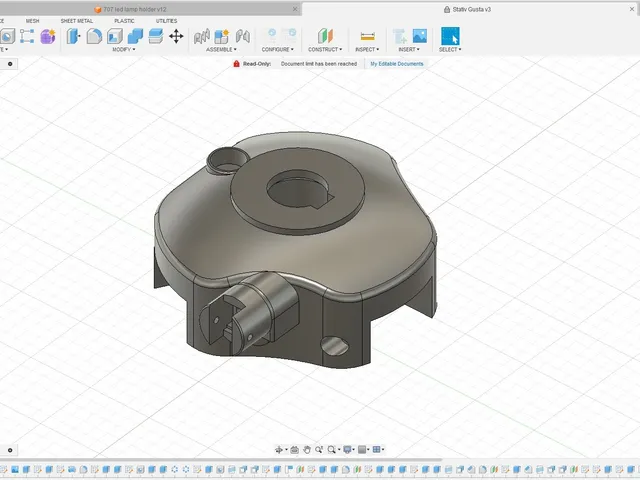The image size is (640, 480).
Task: Click the Insert image canvas icon
Action: click(420, 36)
